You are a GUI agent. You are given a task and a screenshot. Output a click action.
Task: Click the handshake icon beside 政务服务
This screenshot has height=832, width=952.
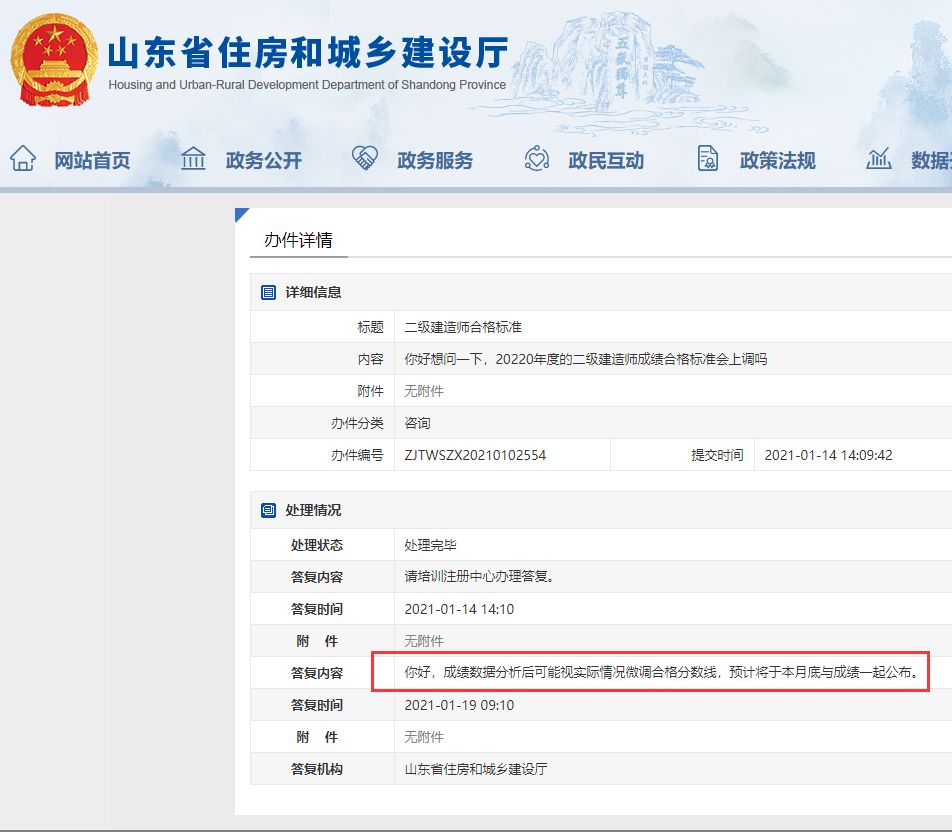click(x=364, y=157)
